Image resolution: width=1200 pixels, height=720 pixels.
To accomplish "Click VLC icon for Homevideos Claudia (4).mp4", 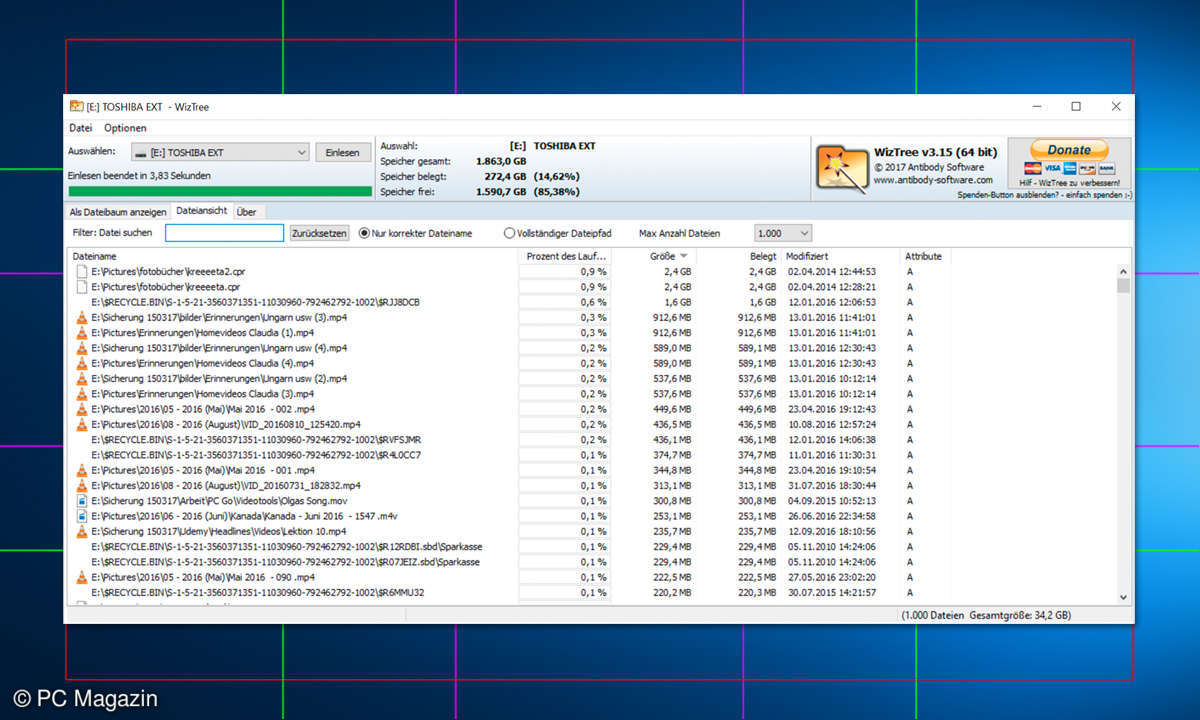I will [x=82, y=363].
